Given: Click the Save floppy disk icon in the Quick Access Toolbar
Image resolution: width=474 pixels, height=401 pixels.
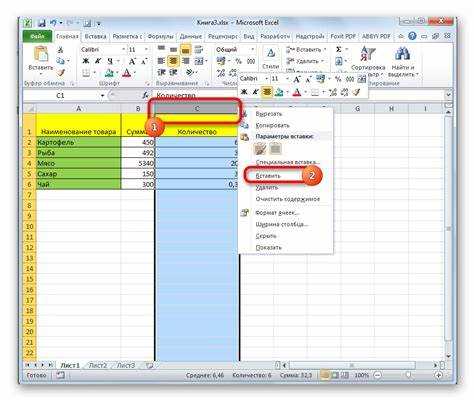Looking at the screenshot, I should click(x=42, y=24).
